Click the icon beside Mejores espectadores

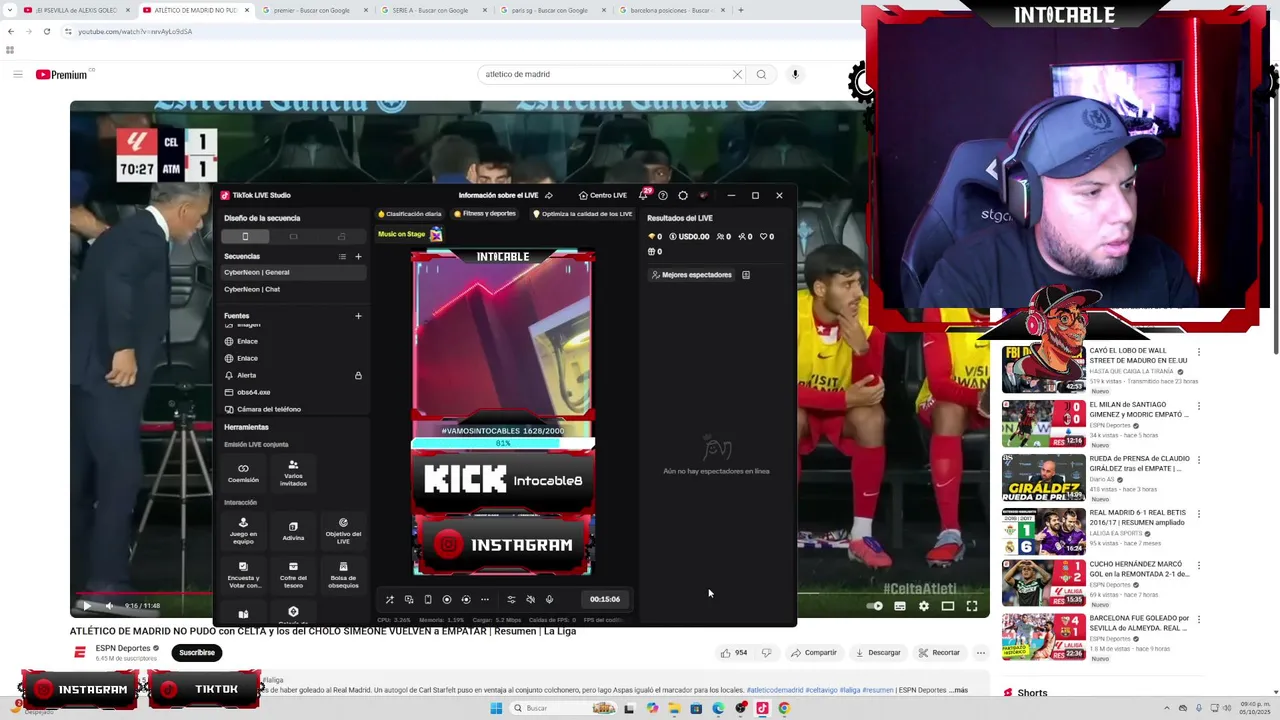coord(746,274)
